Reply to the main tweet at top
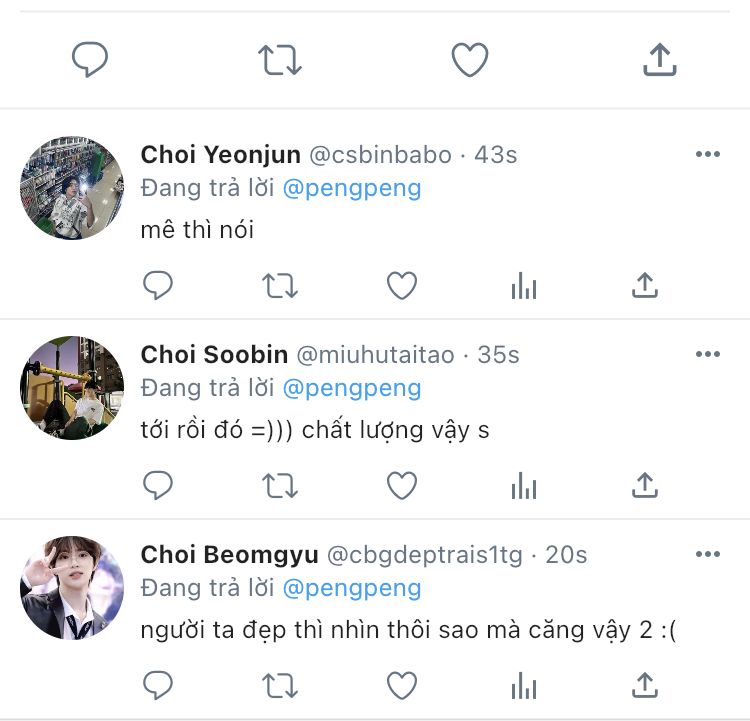The image size is (750, 721). click(90, 60)
